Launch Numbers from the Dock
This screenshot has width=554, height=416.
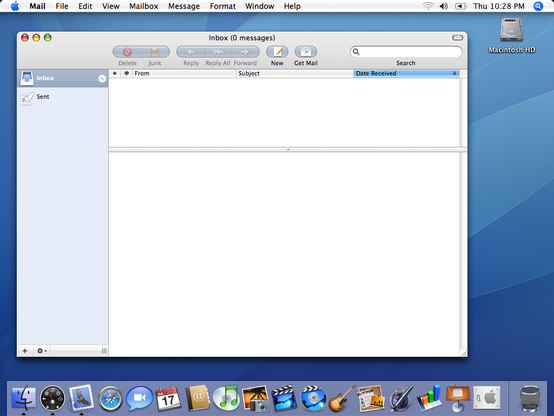(429, 398)
